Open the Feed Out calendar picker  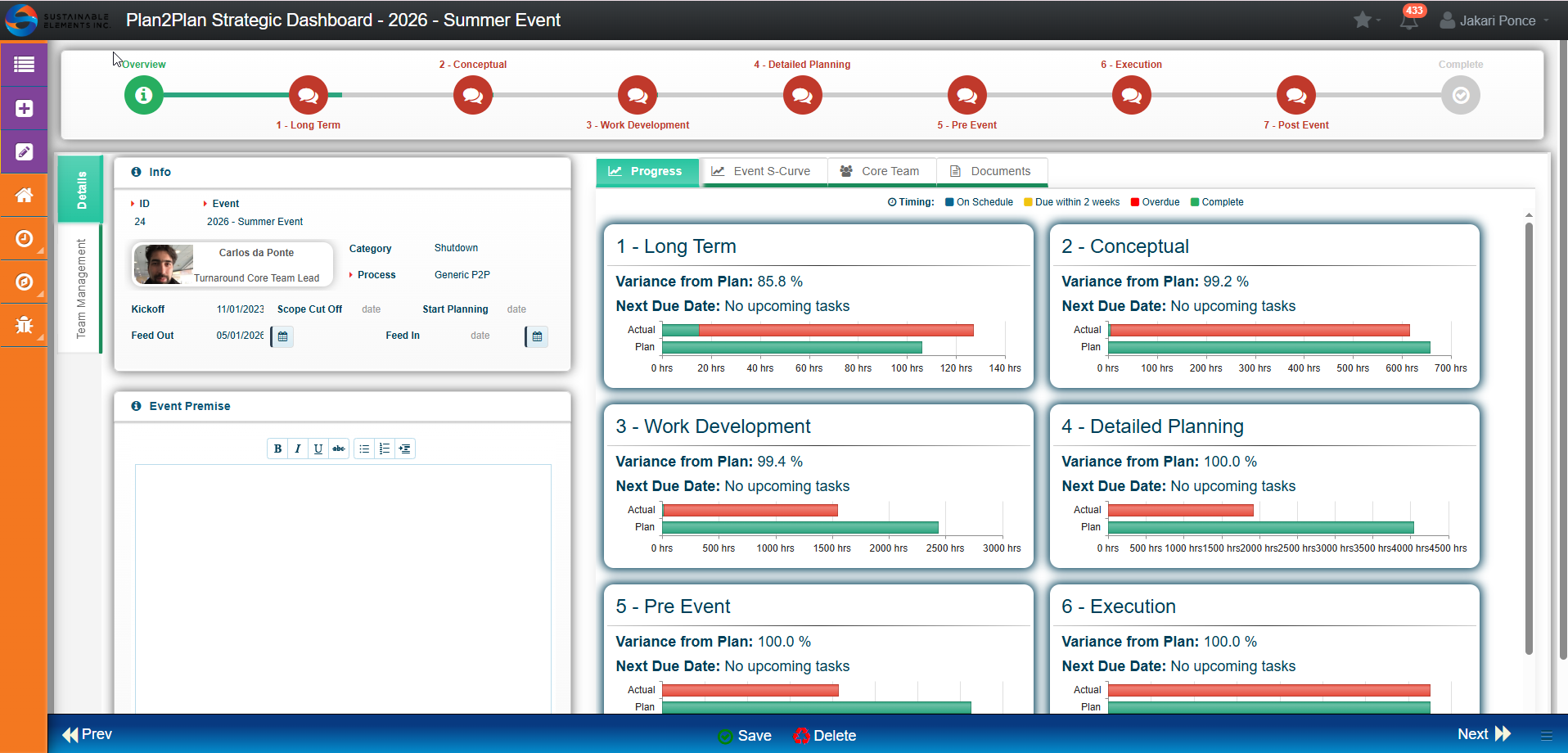[x=282, y=336]
